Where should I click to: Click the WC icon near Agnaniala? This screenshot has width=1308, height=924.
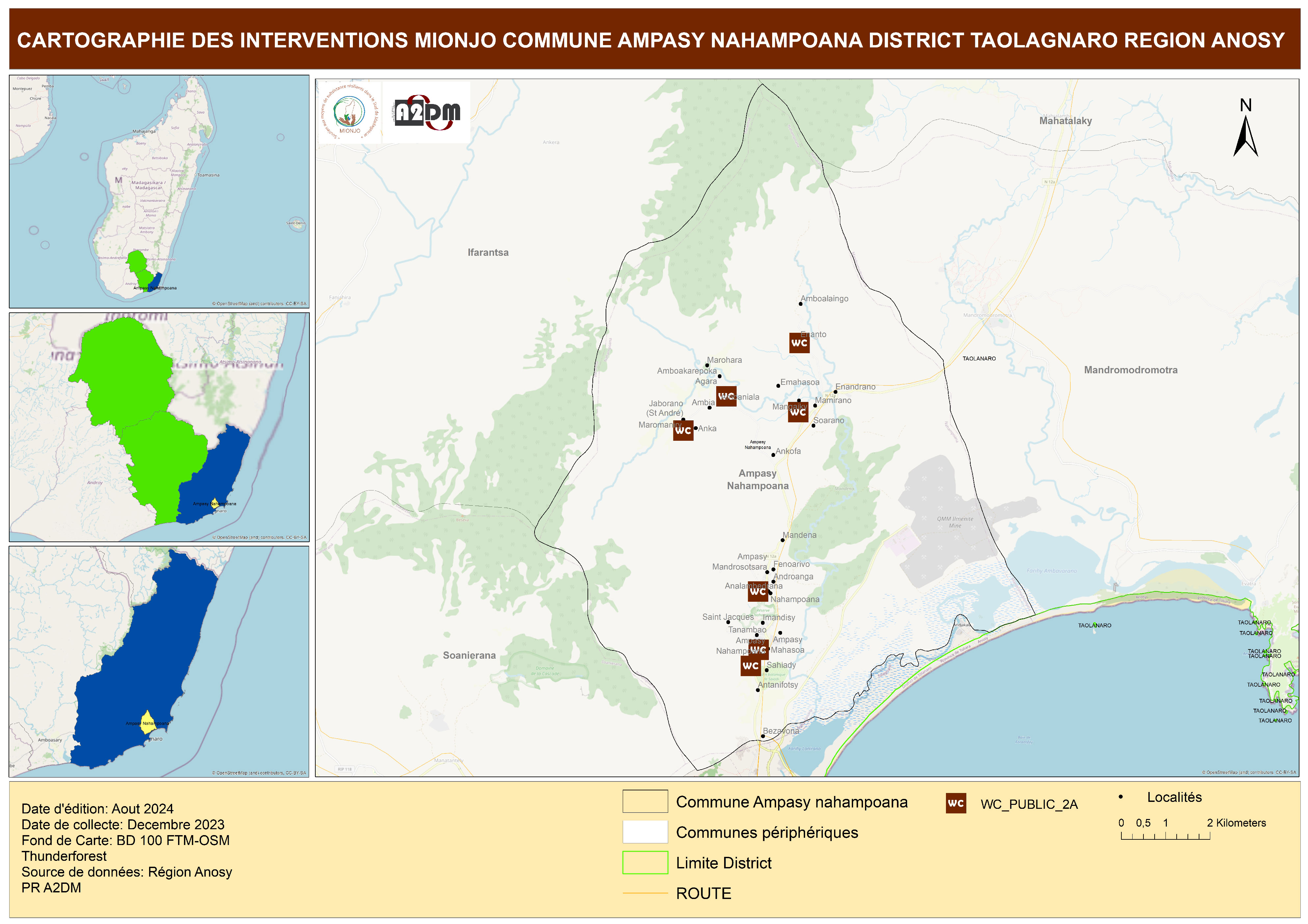click(x=726, y=396)
